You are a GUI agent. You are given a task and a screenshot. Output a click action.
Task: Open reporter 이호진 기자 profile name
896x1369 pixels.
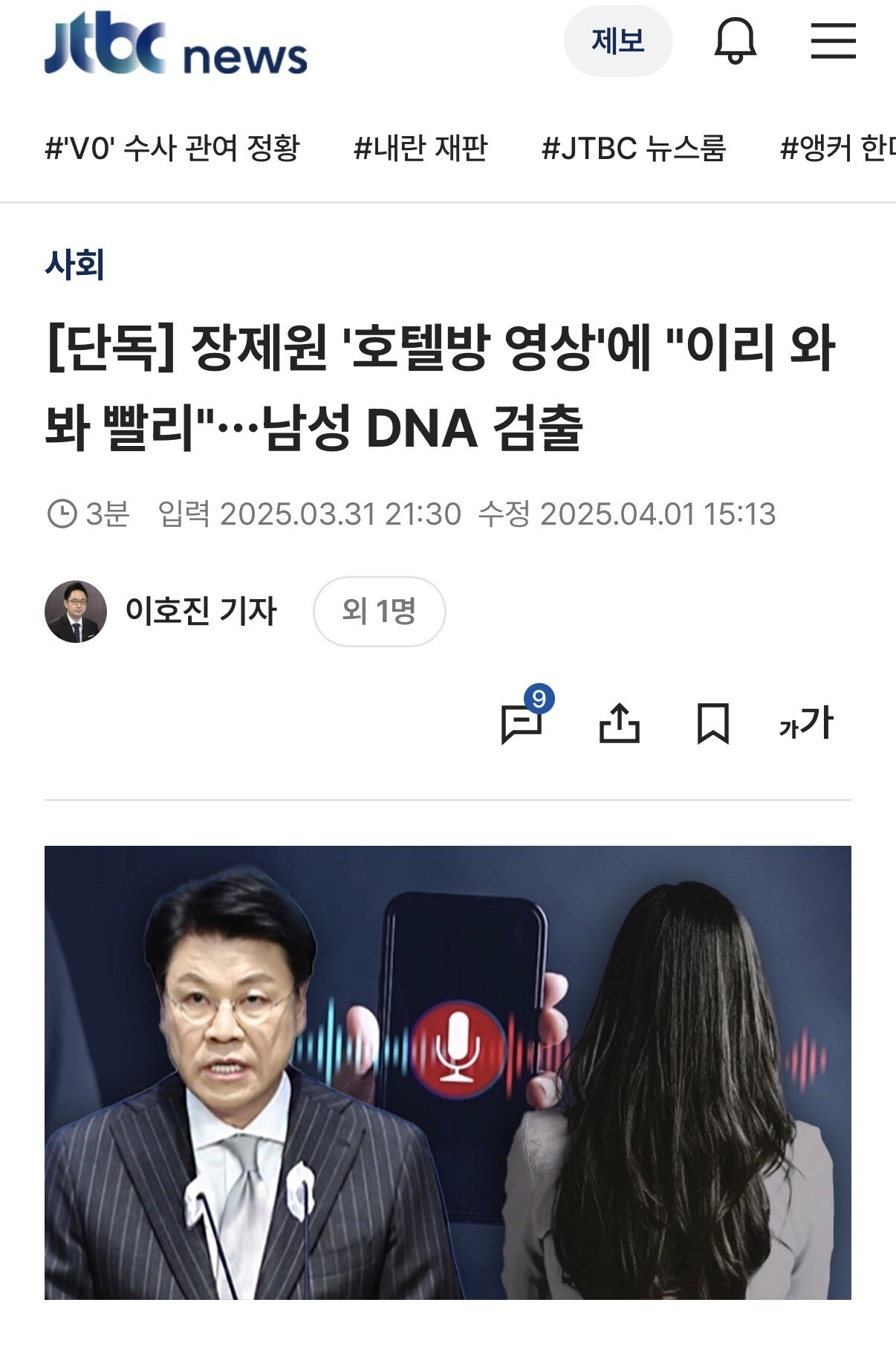tap(201, 611)
